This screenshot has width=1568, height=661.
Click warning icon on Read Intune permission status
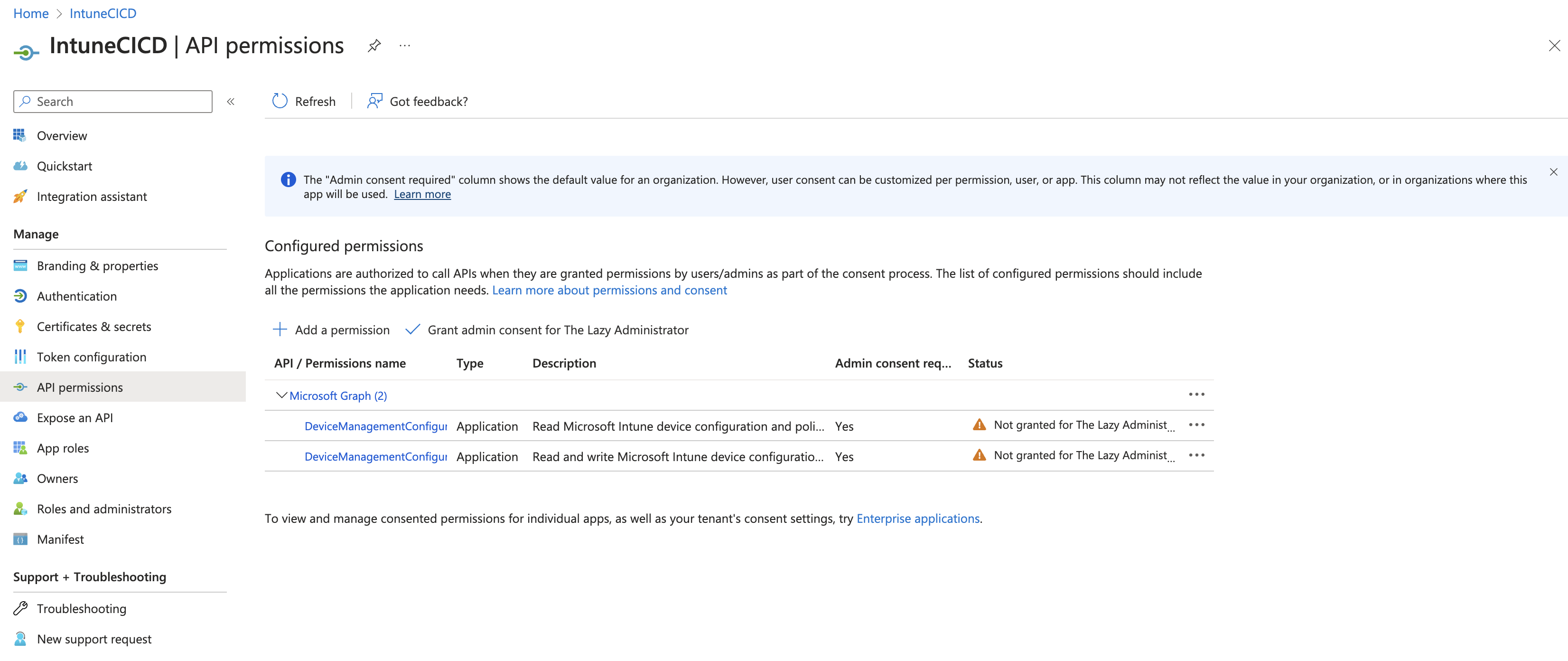(x=979, y=425)
